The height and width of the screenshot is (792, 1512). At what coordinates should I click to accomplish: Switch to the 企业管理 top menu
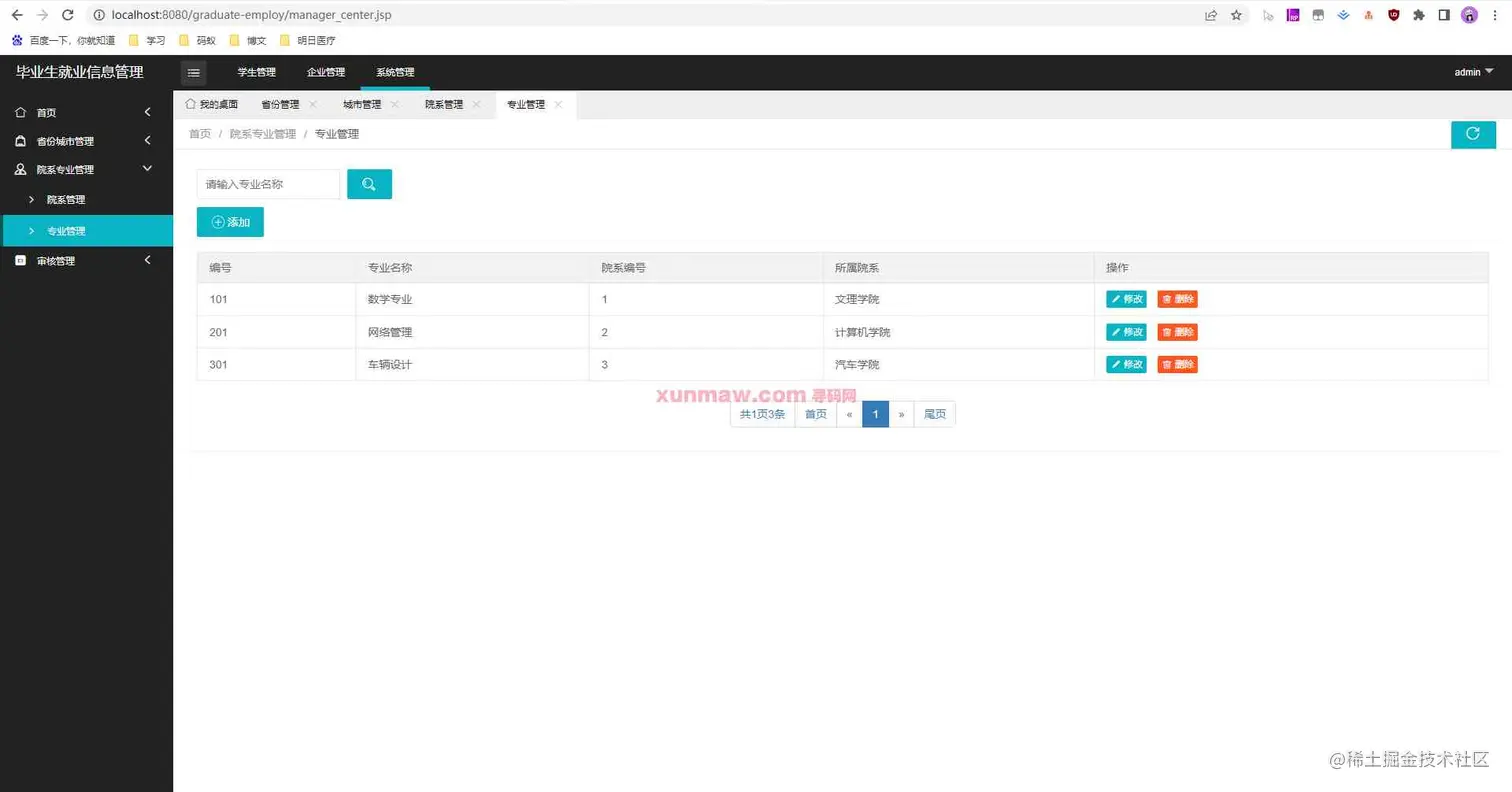(x=326, y=72)
